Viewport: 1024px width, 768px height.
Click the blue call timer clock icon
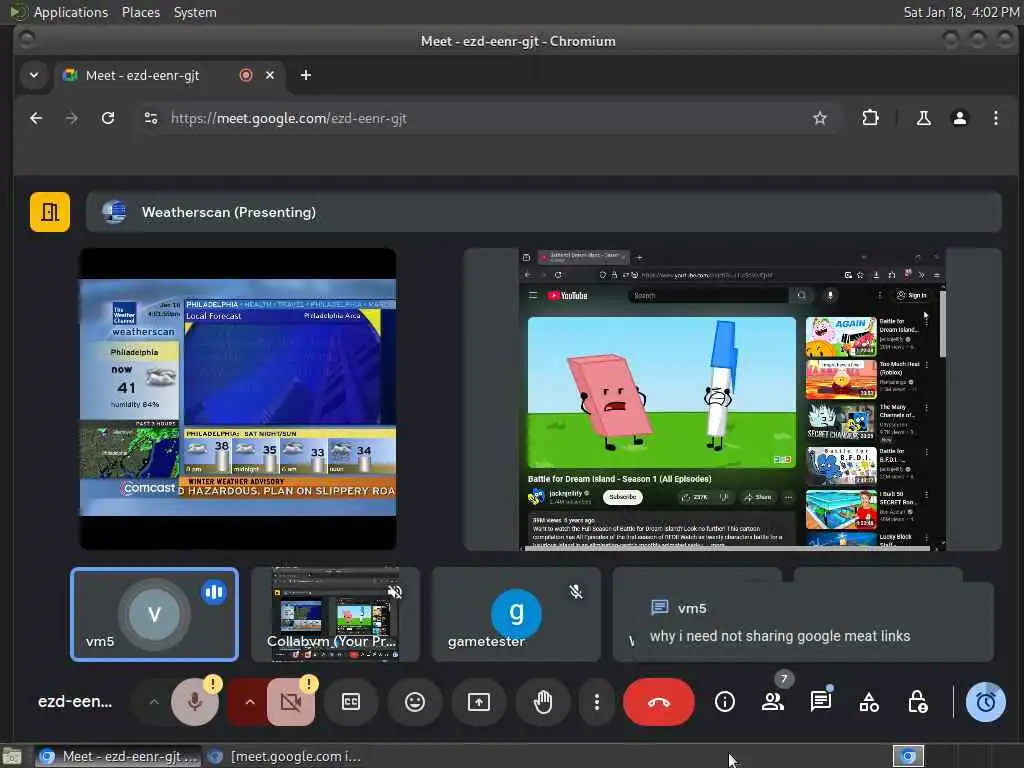tap(985, 702)
